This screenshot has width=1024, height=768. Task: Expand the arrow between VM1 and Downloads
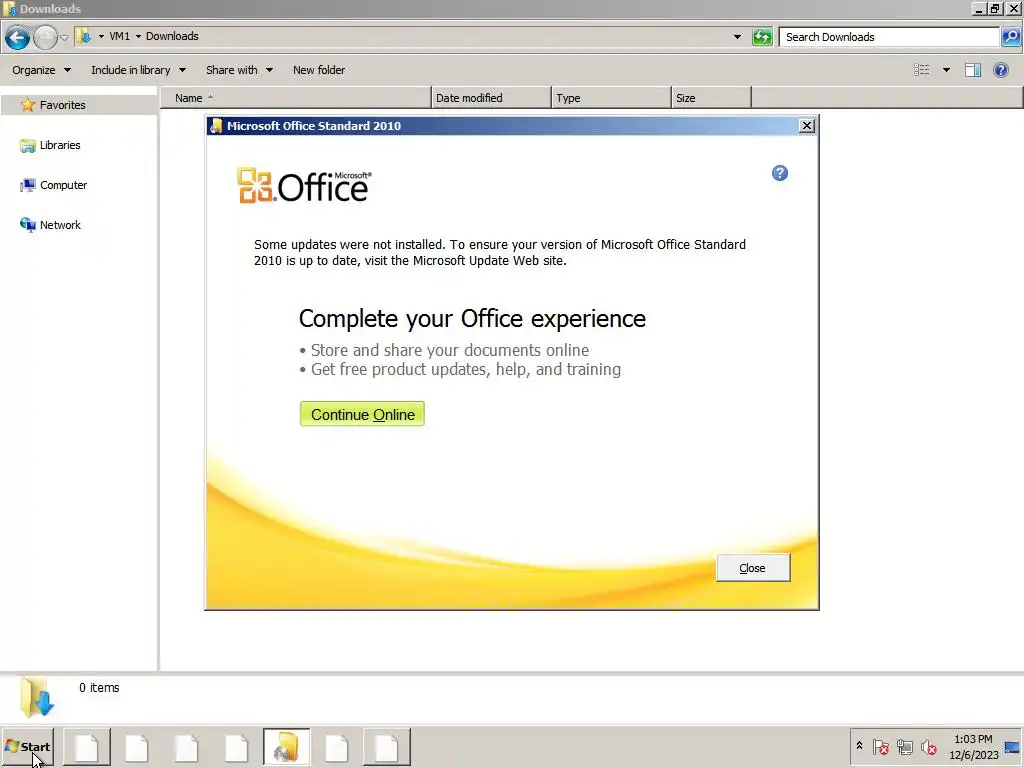[138, 36]
